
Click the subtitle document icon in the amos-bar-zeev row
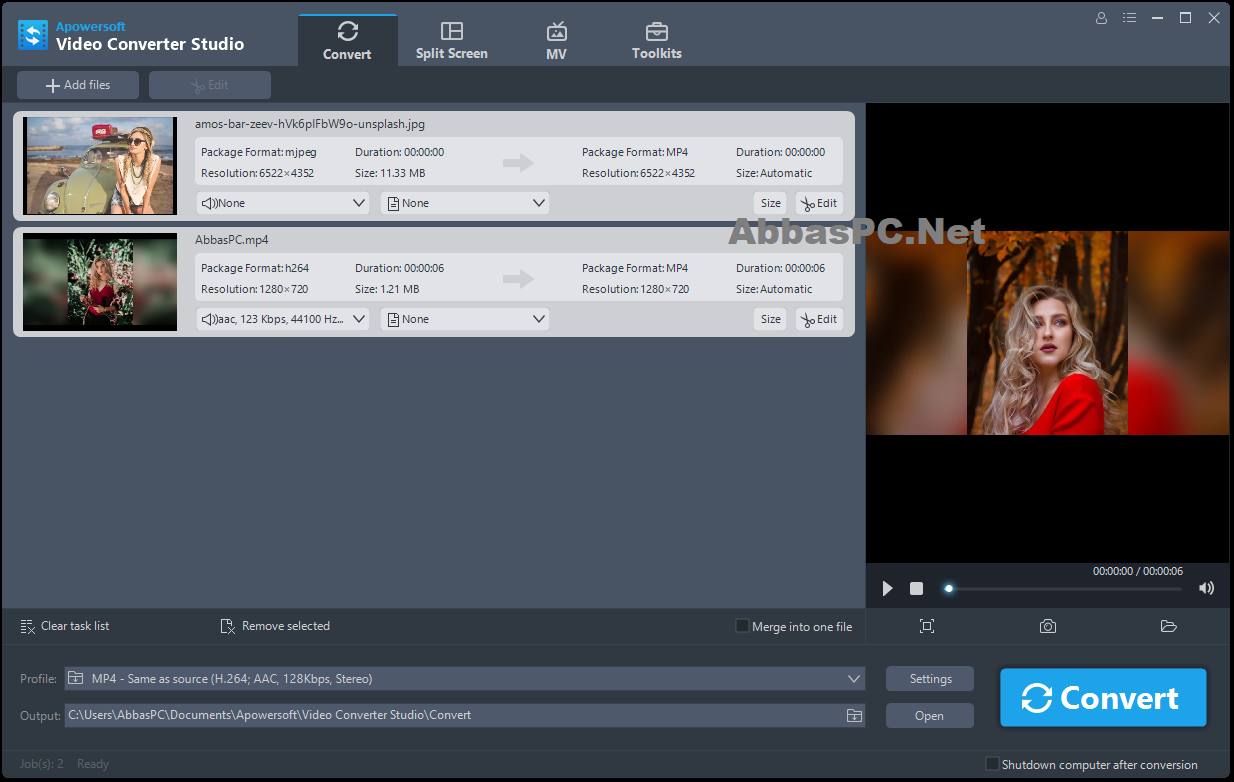(x=392, y=203)
